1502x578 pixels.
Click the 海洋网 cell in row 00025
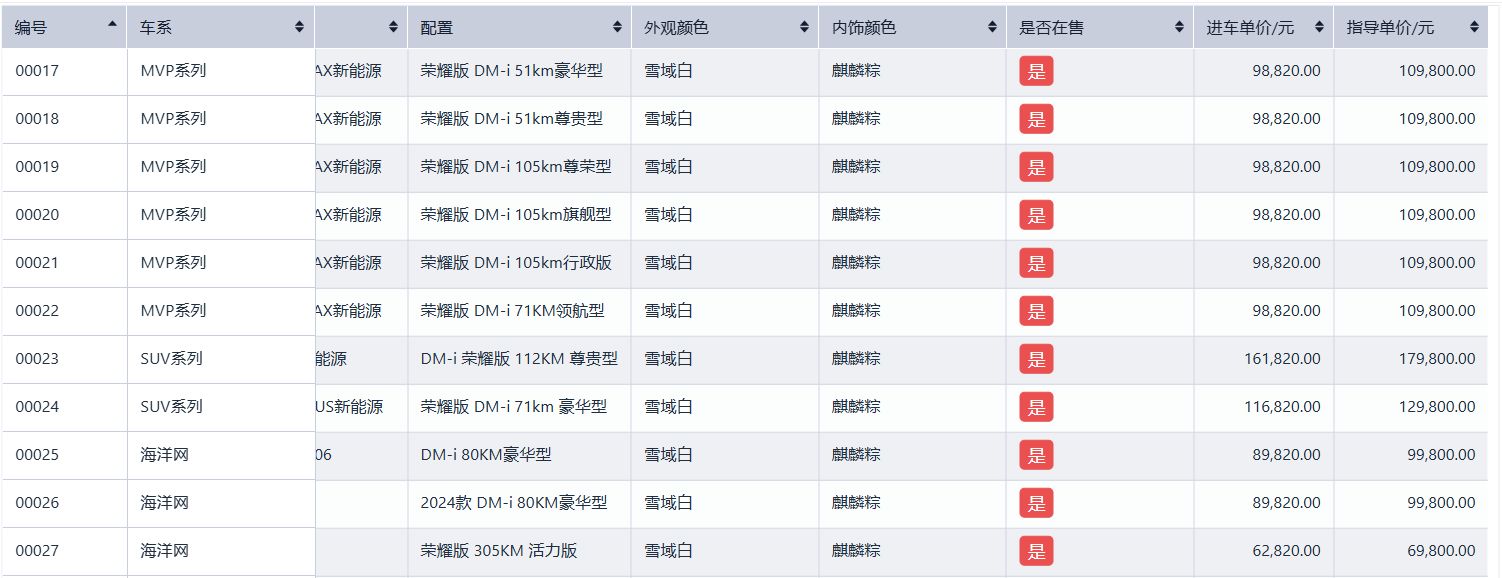[164, 455]
